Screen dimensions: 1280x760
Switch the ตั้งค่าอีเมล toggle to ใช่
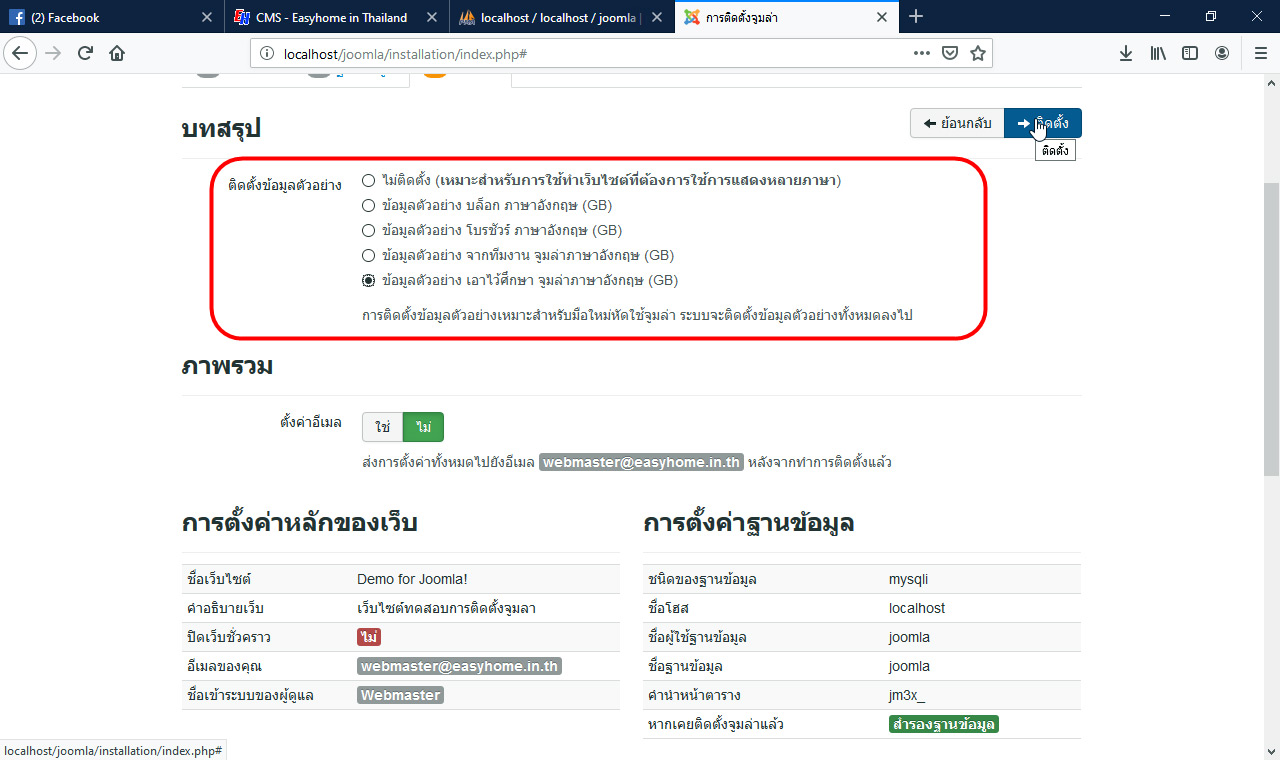[382, 426]
